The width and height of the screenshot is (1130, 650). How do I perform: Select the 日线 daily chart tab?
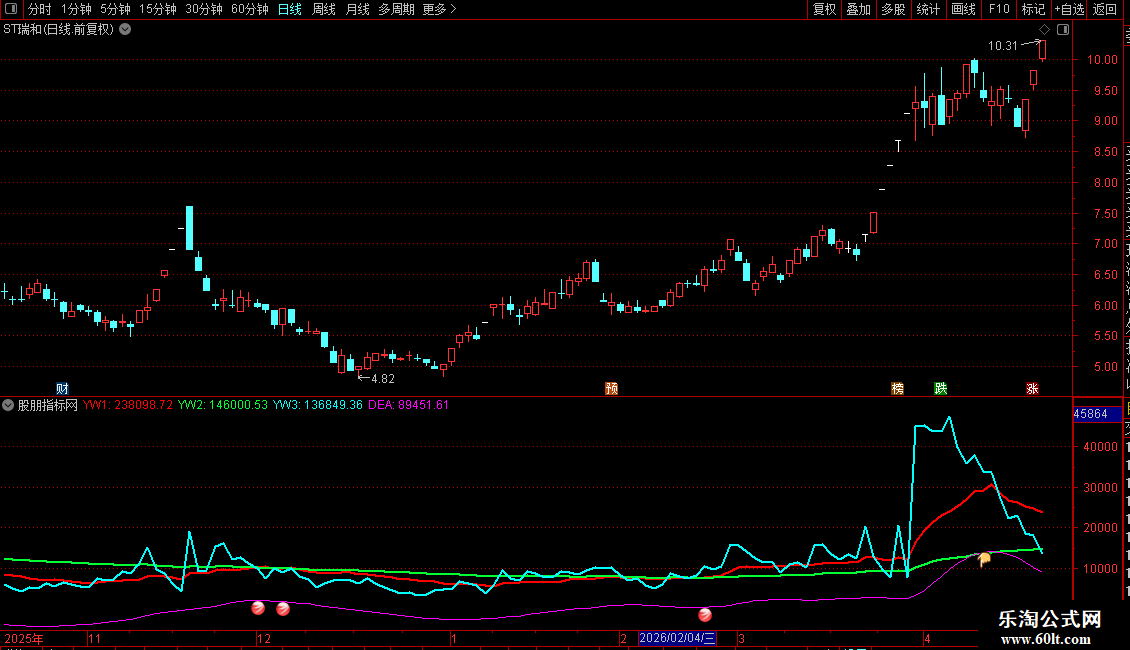[290, 9]
